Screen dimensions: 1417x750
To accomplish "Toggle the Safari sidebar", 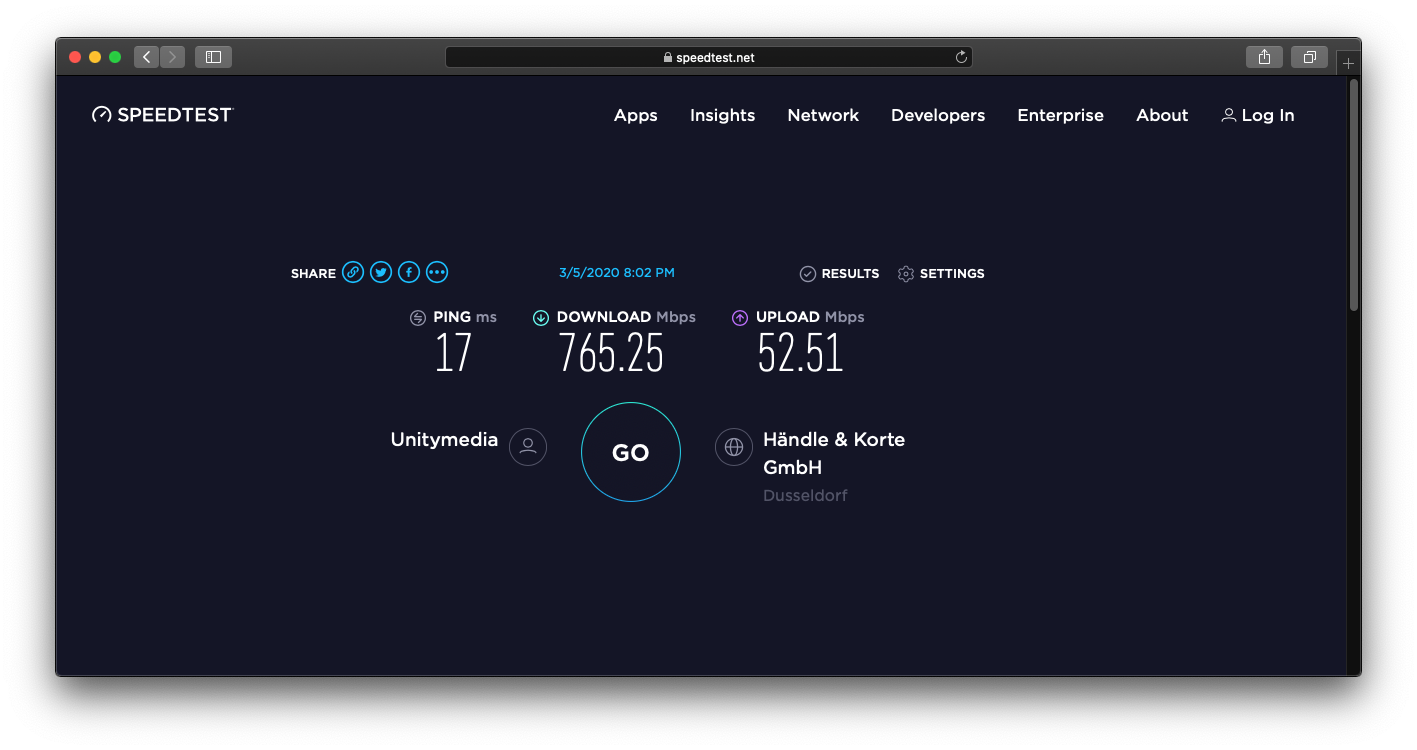I will (213, 57).
